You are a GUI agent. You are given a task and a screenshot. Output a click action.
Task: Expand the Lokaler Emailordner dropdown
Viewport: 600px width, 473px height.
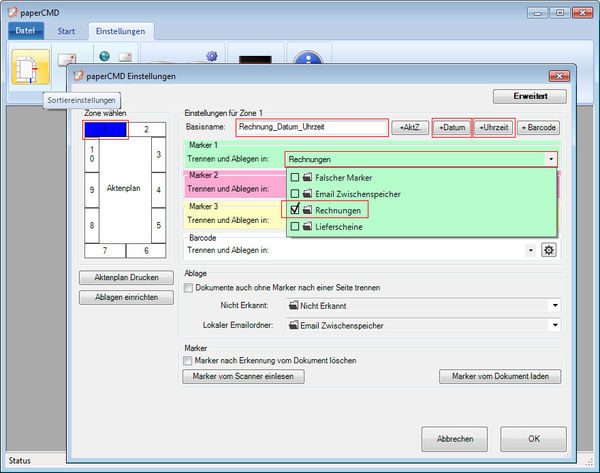[x=555, y=325]
